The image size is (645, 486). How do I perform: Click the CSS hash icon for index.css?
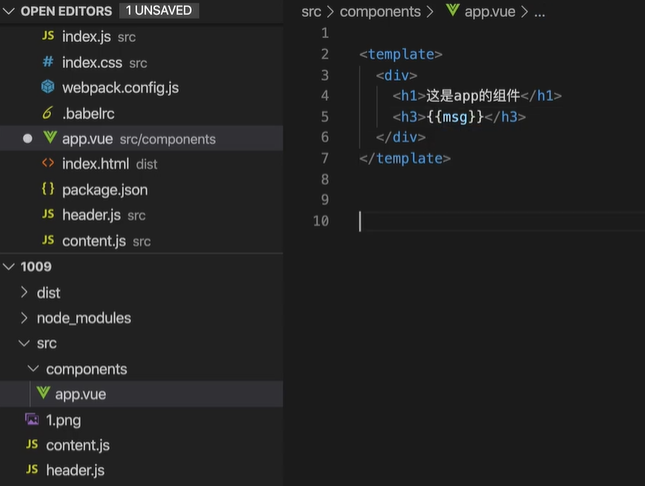[x=48, y=62]
